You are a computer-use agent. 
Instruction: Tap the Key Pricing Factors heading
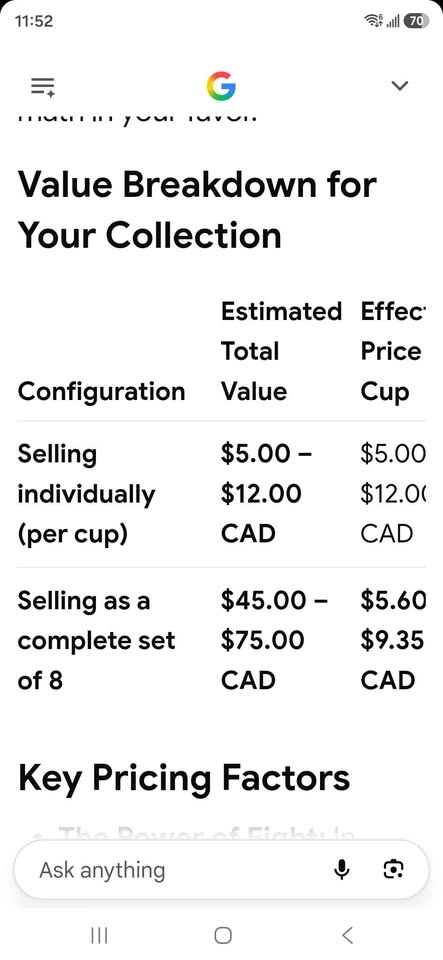[184, 777]
